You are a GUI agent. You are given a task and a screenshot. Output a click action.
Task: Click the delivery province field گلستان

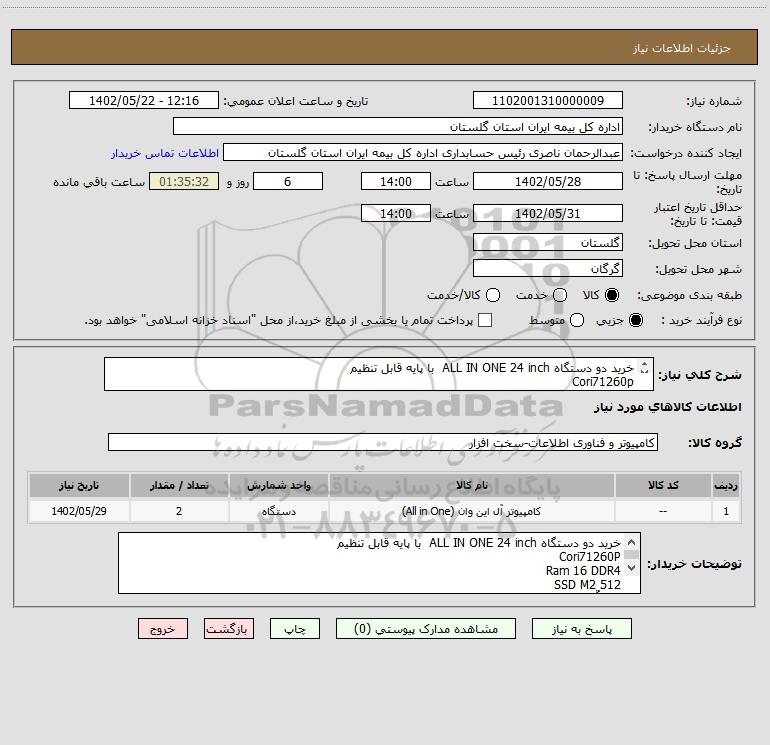point(548,243)
